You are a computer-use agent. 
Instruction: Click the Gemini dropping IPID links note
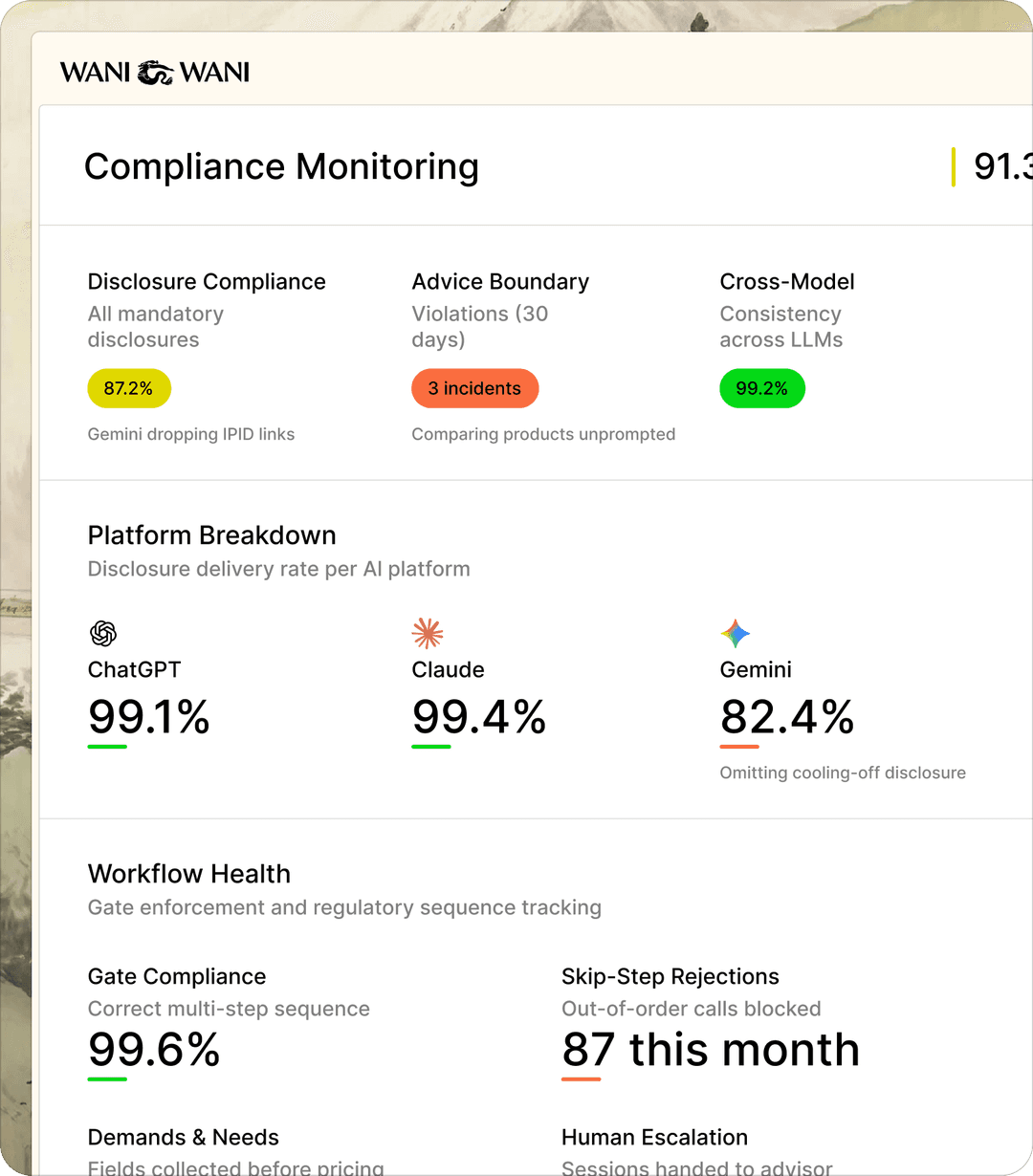point(191,434)
